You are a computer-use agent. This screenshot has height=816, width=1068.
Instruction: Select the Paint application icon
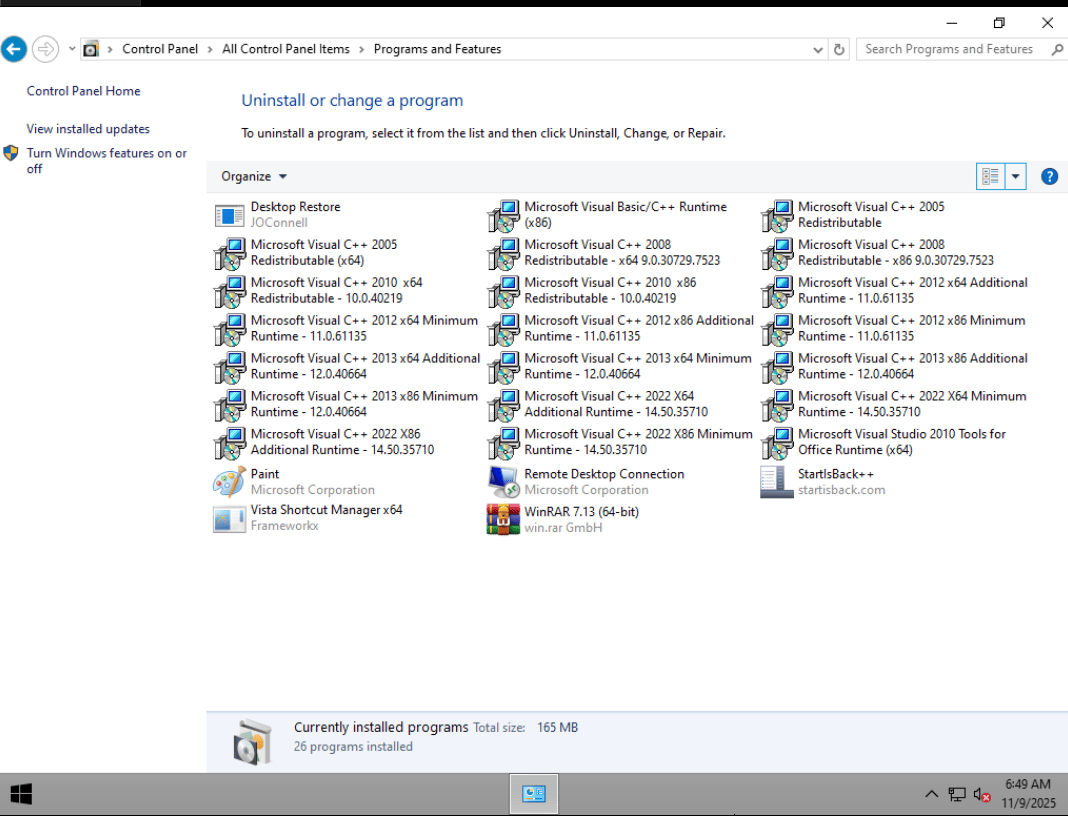tap(229, 482)
